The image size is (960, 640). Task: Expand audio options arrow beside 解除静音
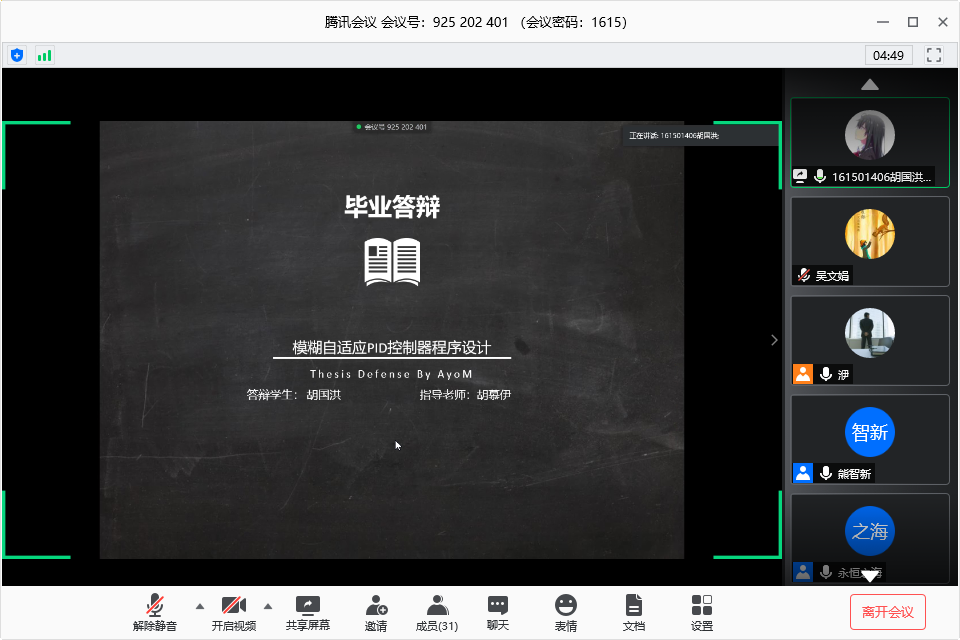tap(199, 606)
